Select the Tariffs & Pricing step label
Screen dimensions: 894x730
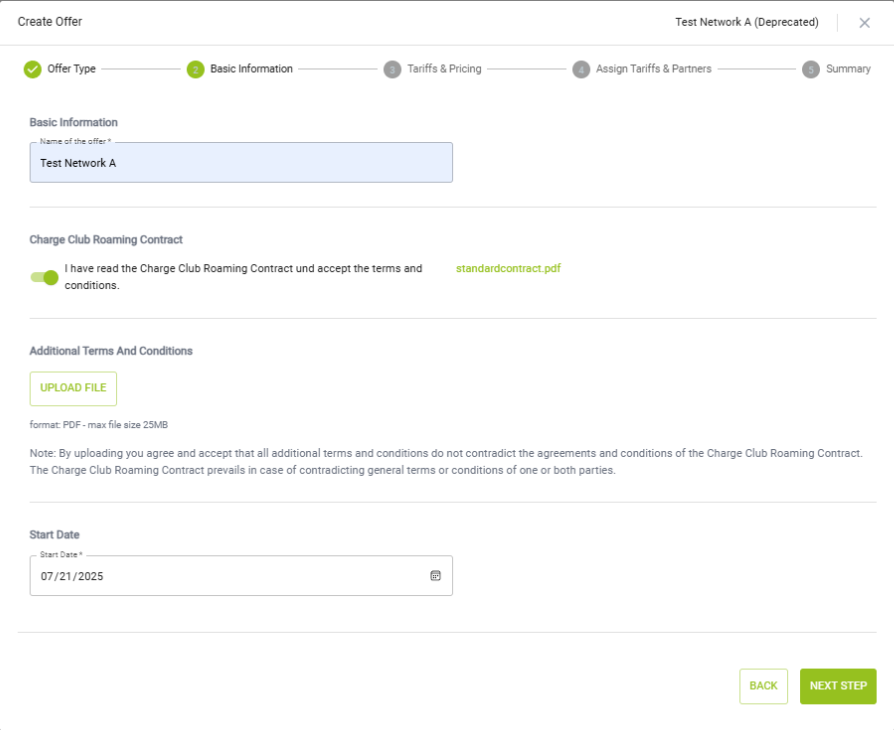click(x=444, y=68)
